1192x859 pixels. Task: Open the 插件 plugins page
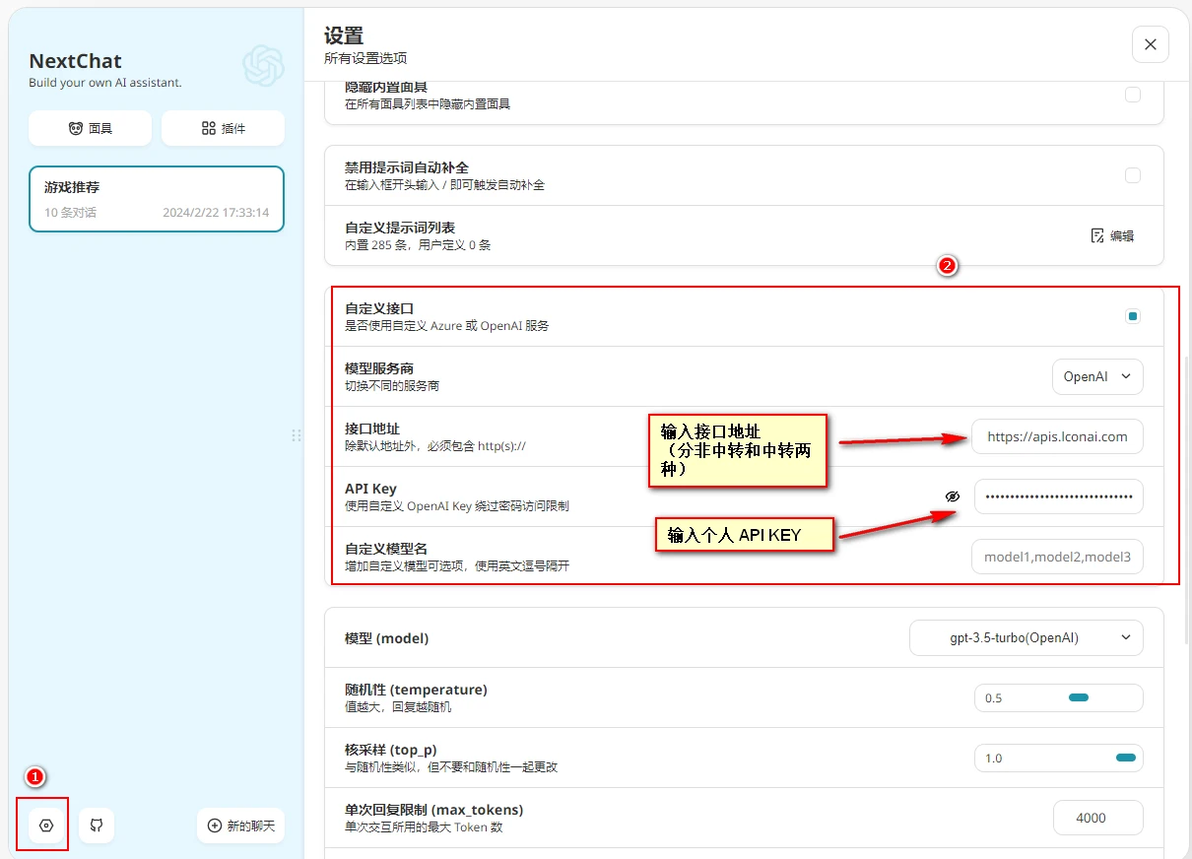pyautogui.click(x=224, y=128)
